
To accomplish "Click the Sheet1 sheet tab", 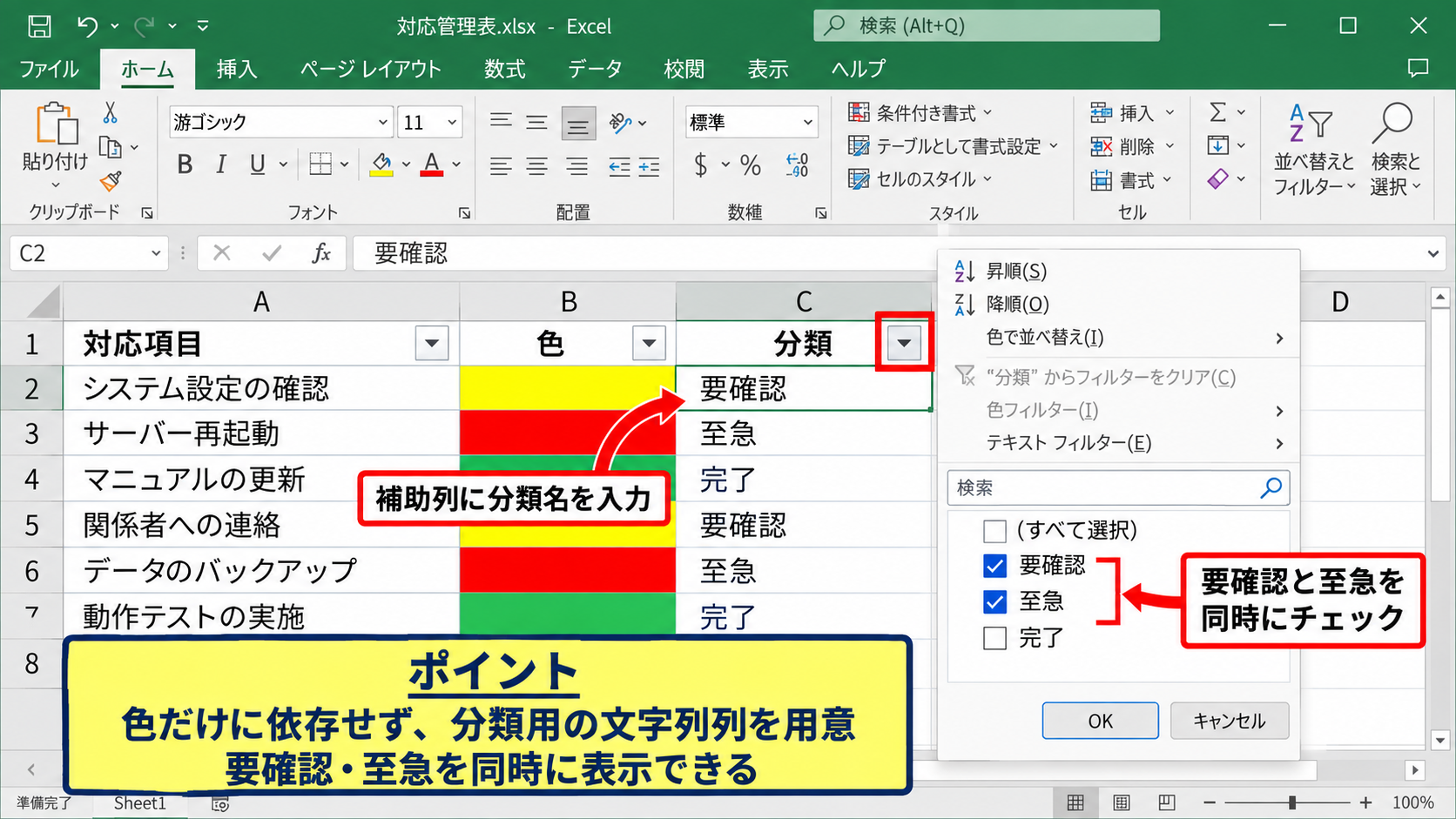I will pyautogui.click(x=139, y=803).
